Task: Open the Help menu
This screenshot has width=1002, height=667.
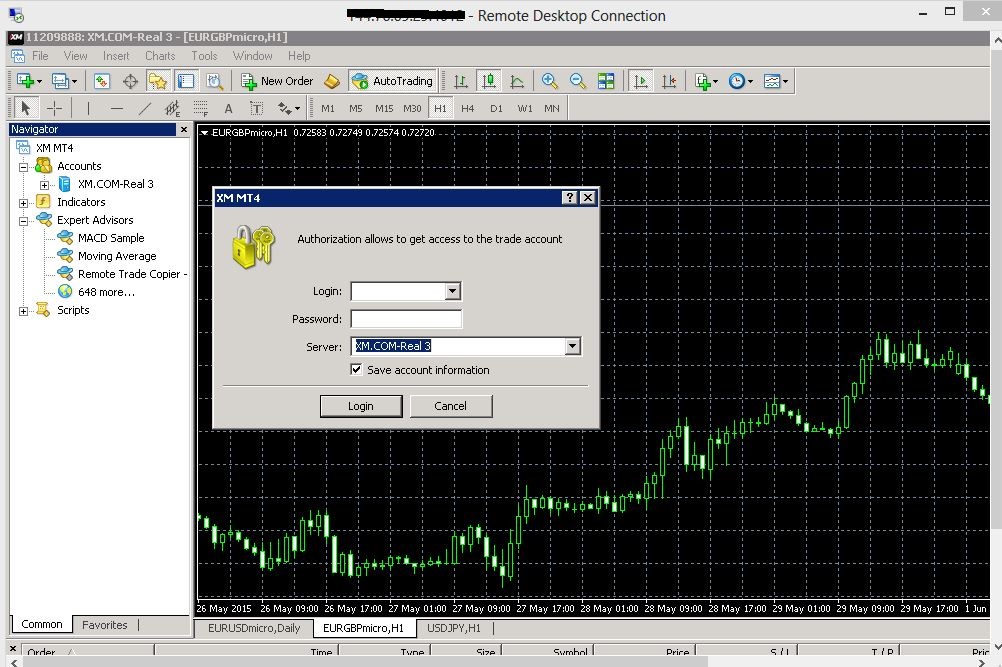Action: pyautogui.click(x=299, y=56)
